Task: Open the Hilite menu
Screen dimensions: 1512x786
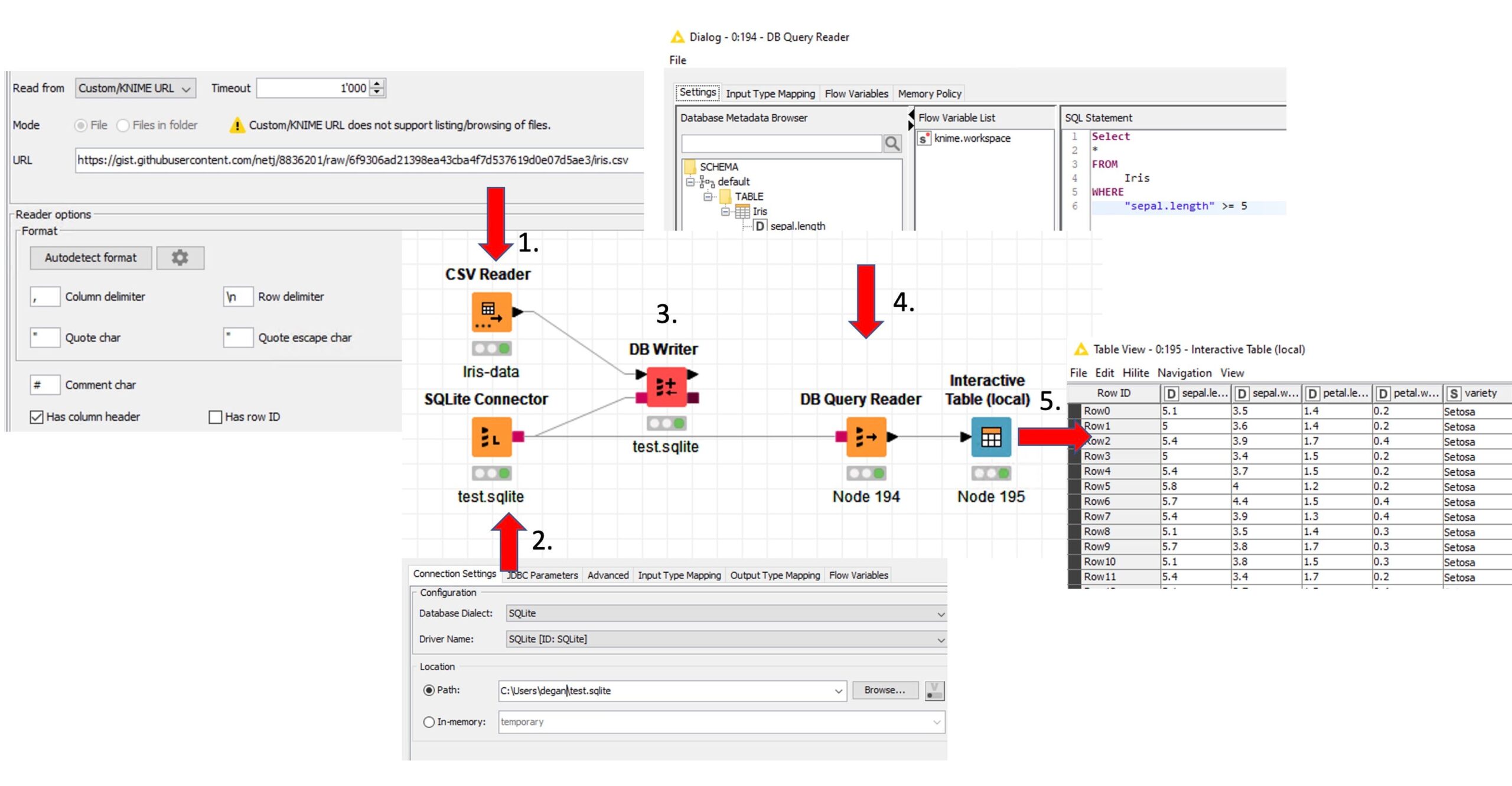Action: 1135,373
